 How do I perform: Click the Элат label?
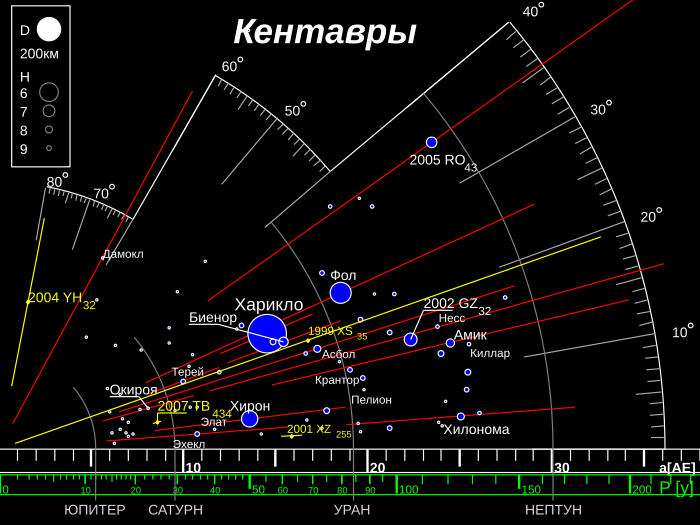click(x=214, y=422)
